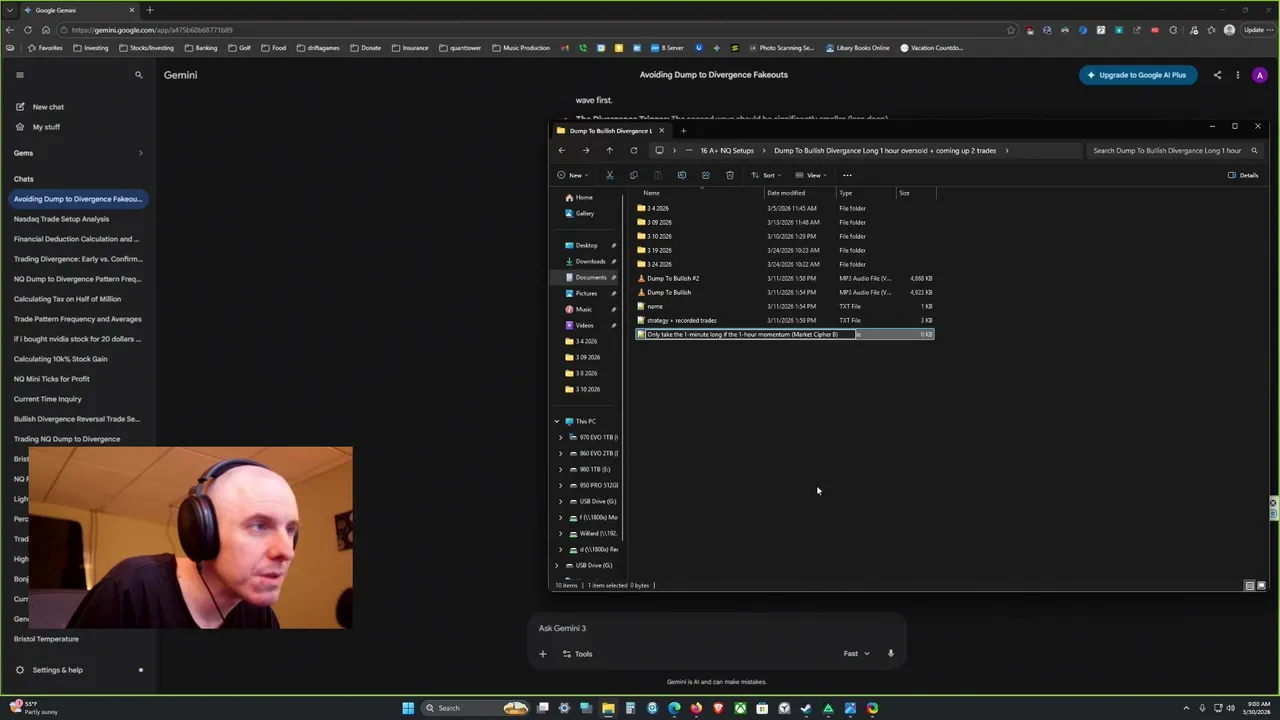Click the share conversation icon in Gemini
Viewport: 1280px width, 720px height.
coord(1217,75)
